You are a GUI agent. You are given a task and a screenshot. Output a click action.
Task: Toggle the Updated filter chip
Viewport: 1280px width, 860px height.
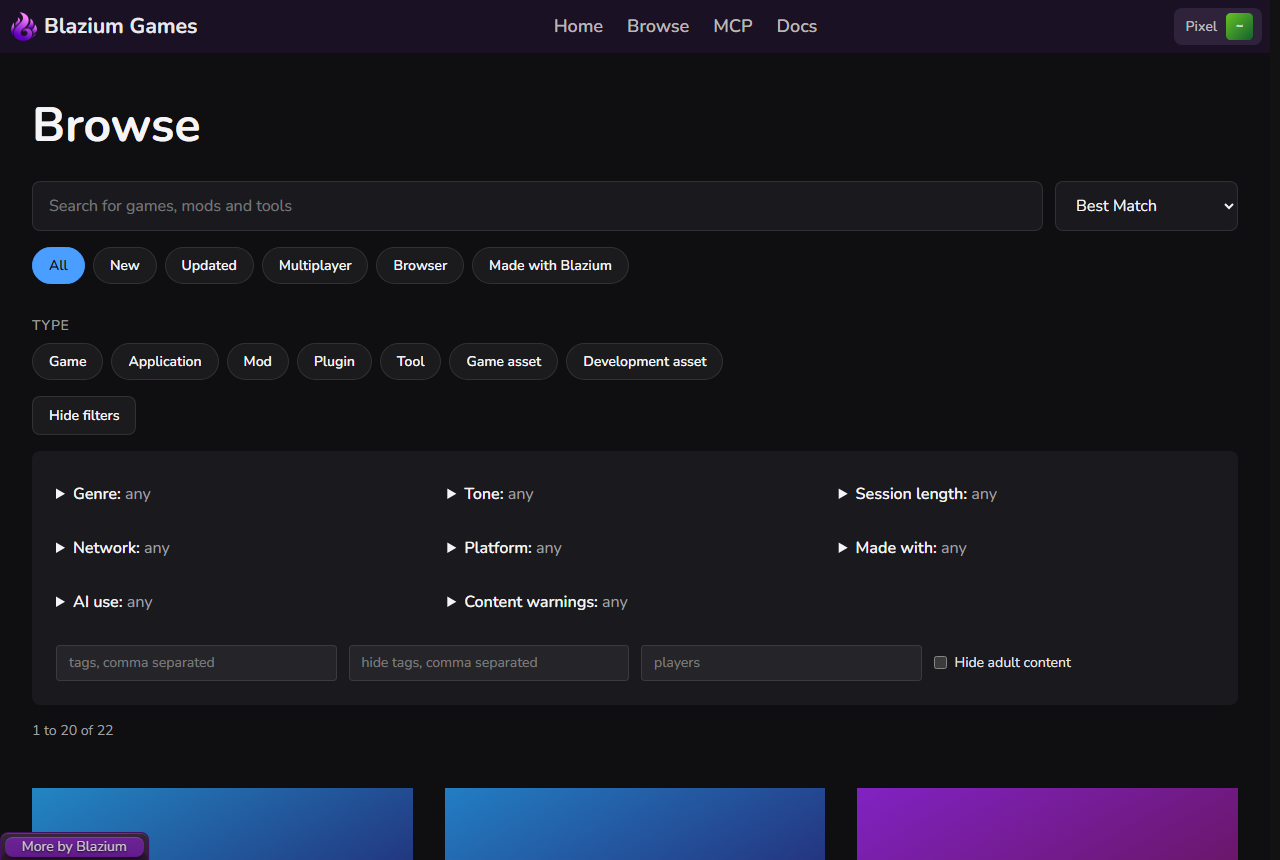(209, 265)
